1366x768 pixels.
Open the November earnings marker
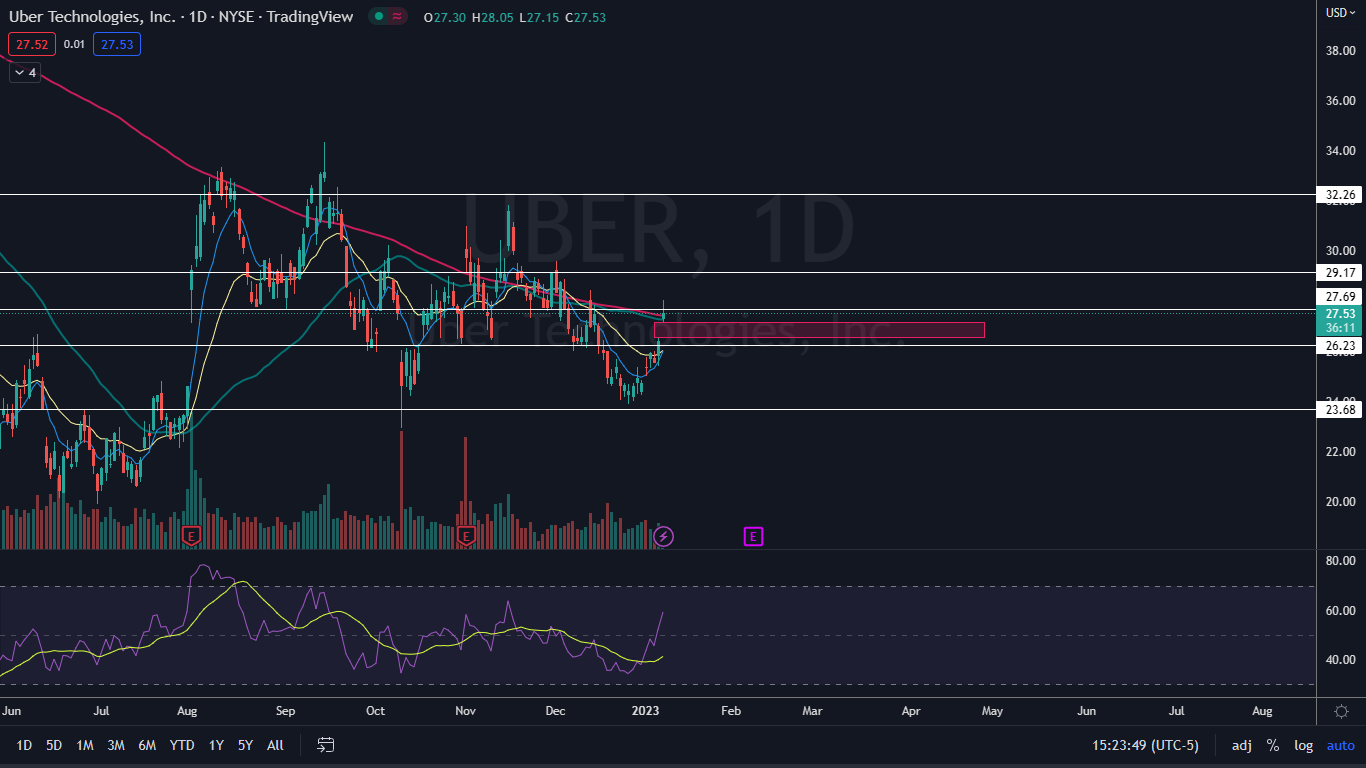coord(466,537)
